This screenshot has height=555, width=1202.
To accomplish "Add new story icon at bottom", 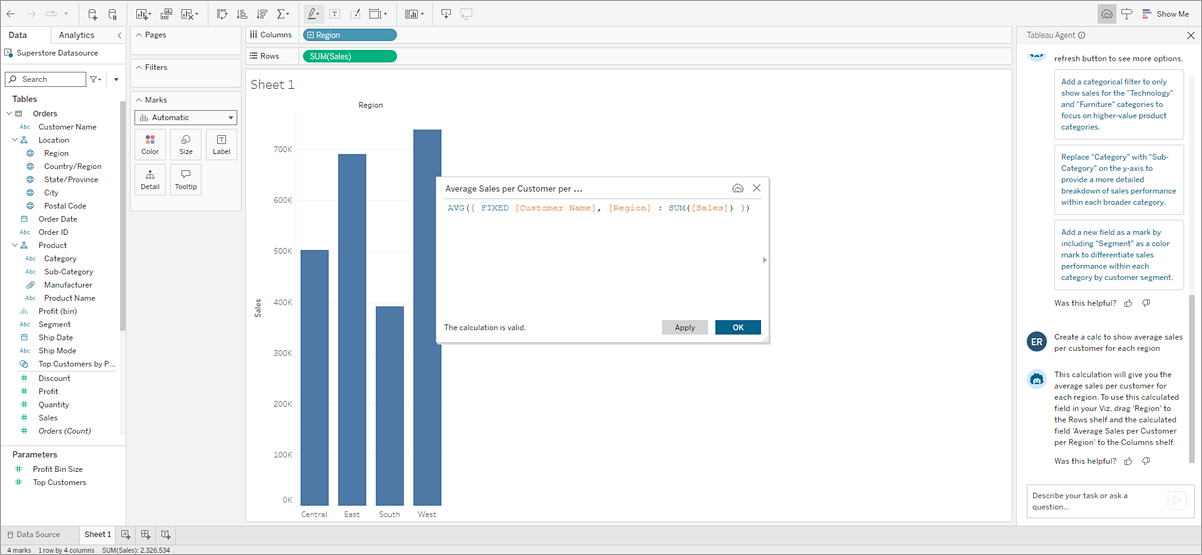I will coord(166,535).
